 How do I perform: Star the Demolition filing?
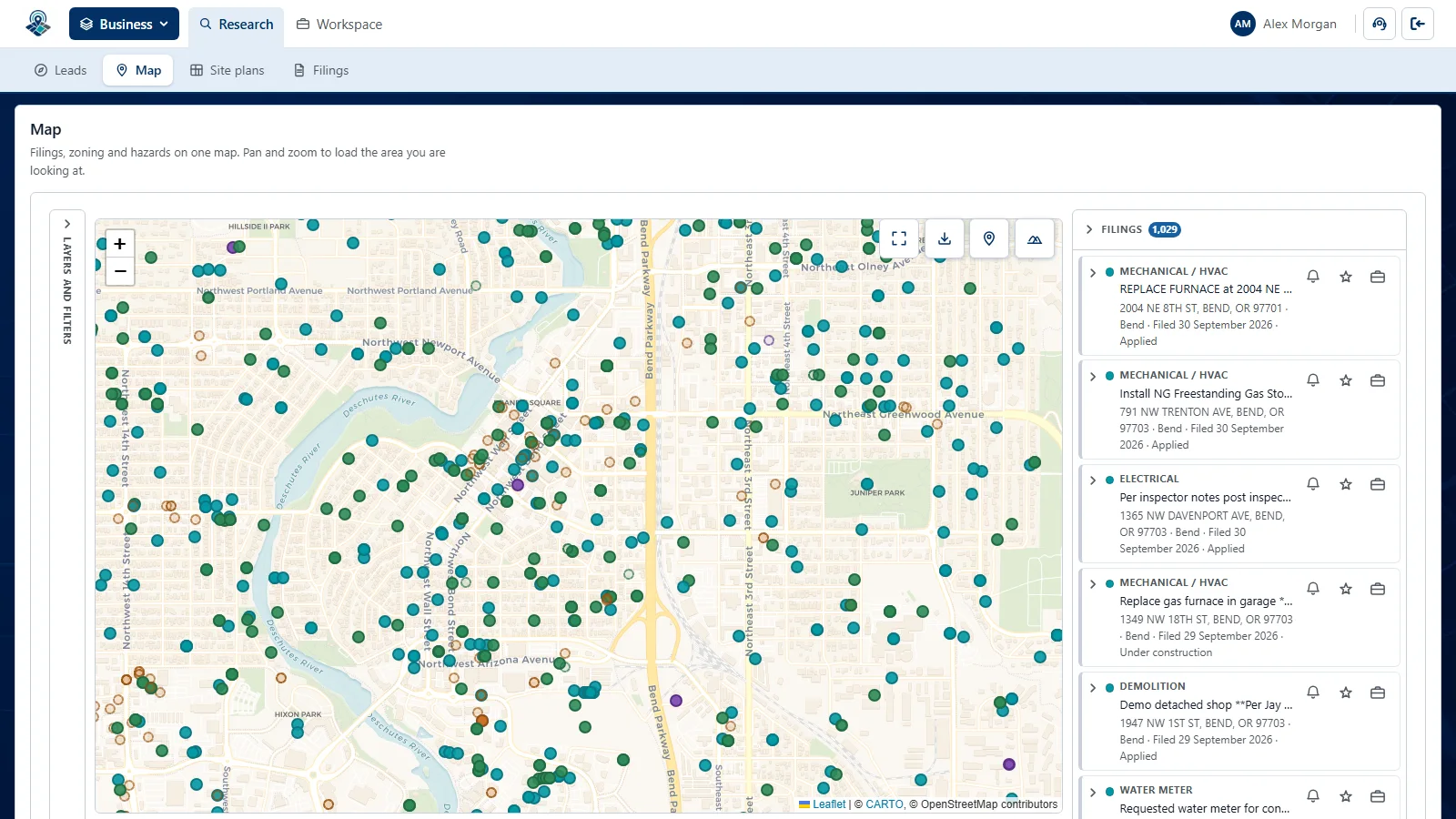click(1346, 693)
